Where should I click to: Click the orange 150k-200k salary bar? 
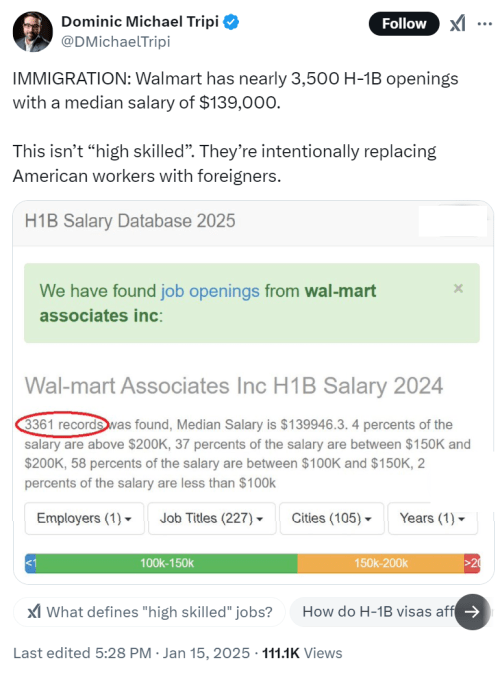[x=381, y=563]
